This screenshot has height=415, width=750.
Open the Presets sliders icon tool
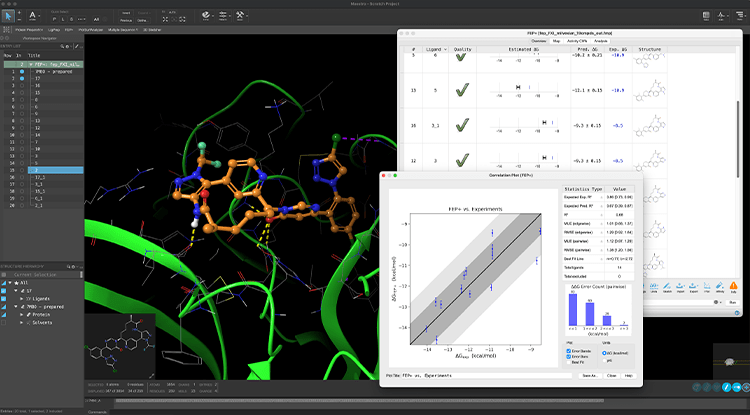[x=222, y=15]
